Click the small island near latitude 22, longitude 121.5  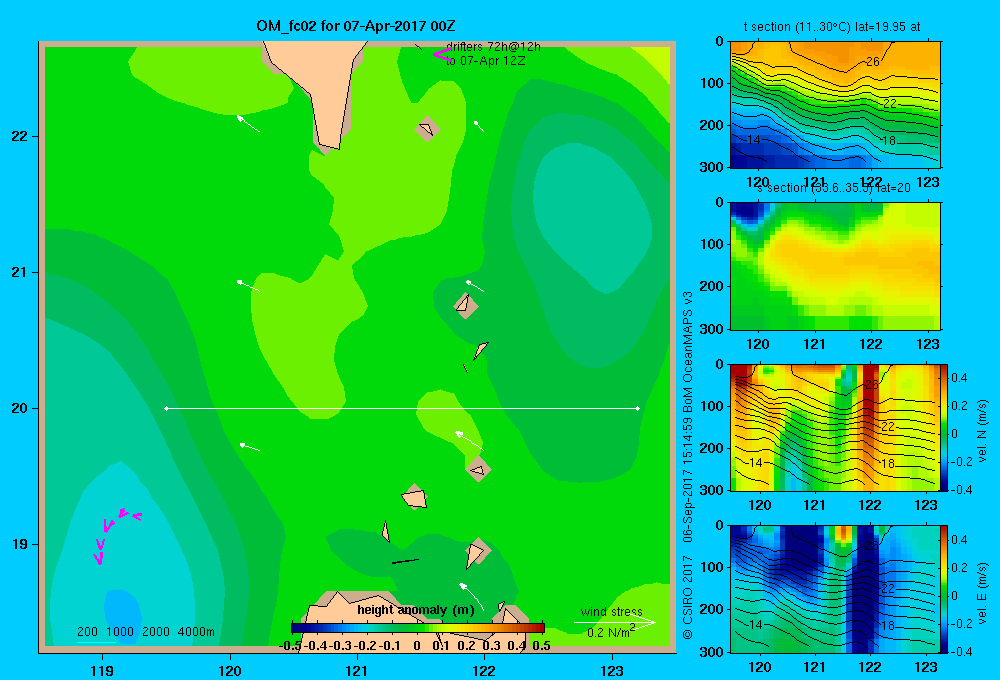click(427, 129)
